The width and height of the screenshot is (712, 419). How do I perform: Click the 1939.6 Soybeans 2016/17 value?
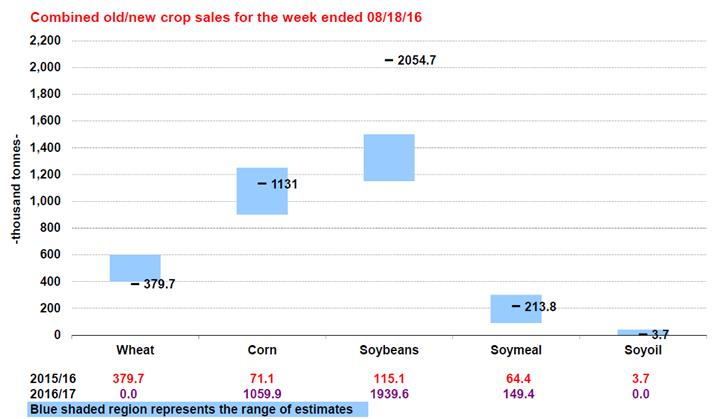pos(389,395)
